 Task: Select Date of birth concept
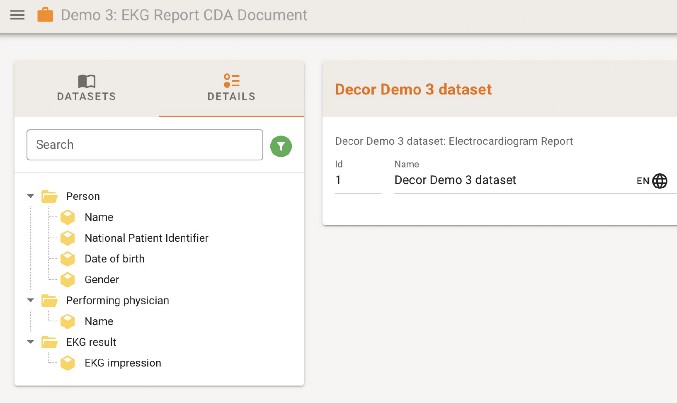pos(114,259)
